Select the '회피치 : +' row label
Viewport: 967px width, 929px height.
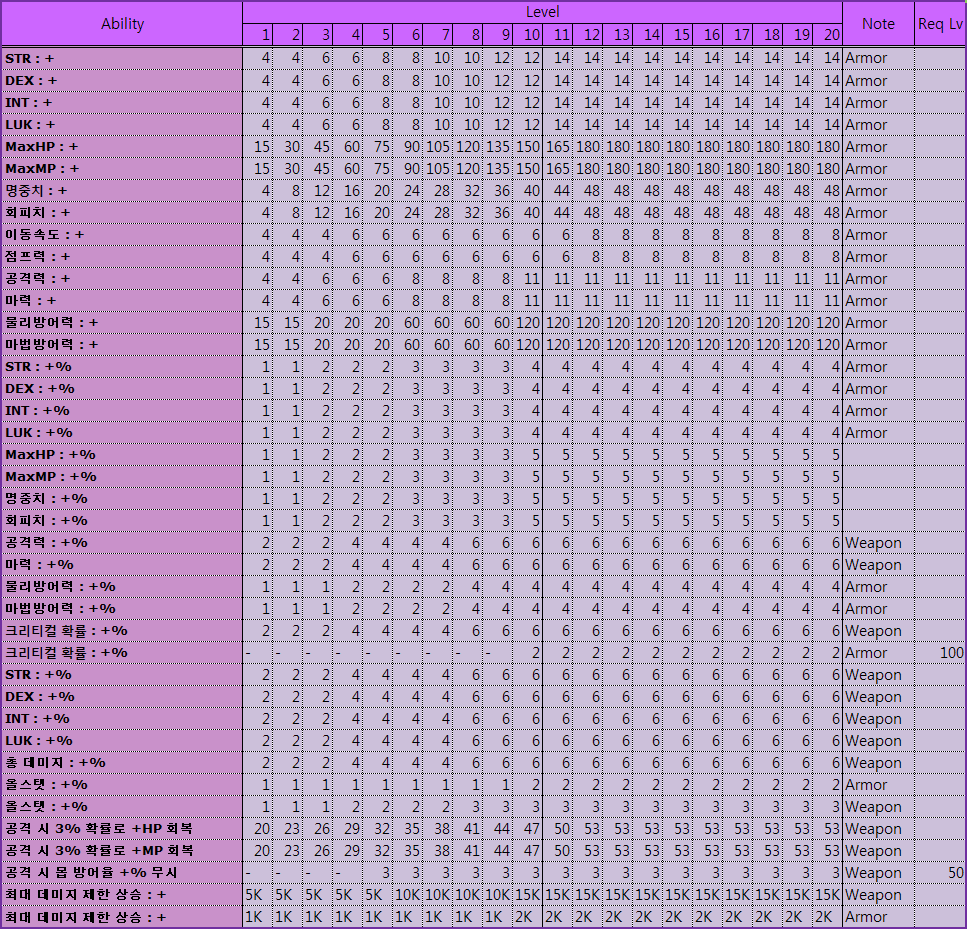pyautogui.click(x=122, y=213)
